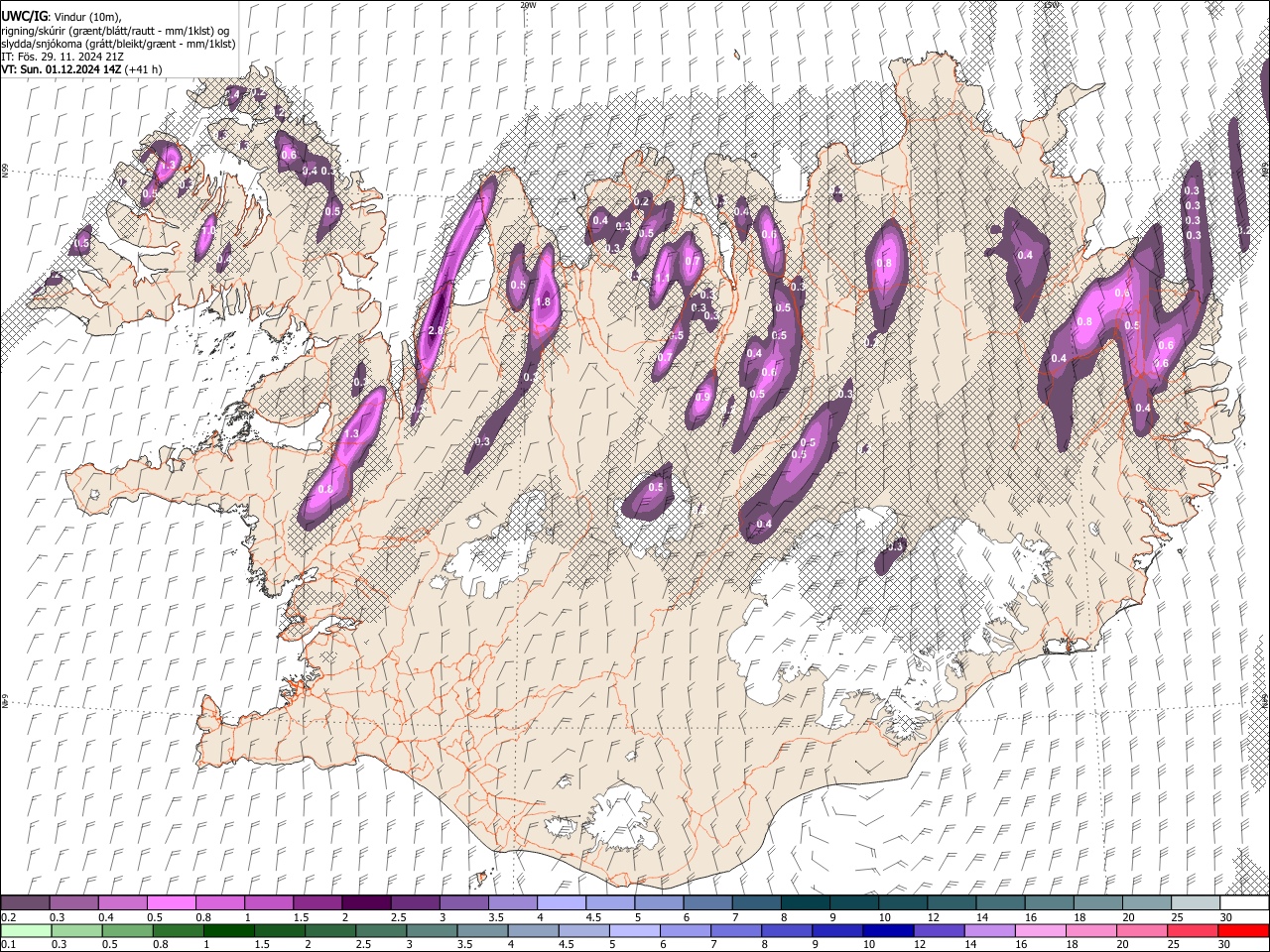Select the "rigning/skúrir" legend description line
This screenshot has width=1270, height=952.
(x=115, y=30)
